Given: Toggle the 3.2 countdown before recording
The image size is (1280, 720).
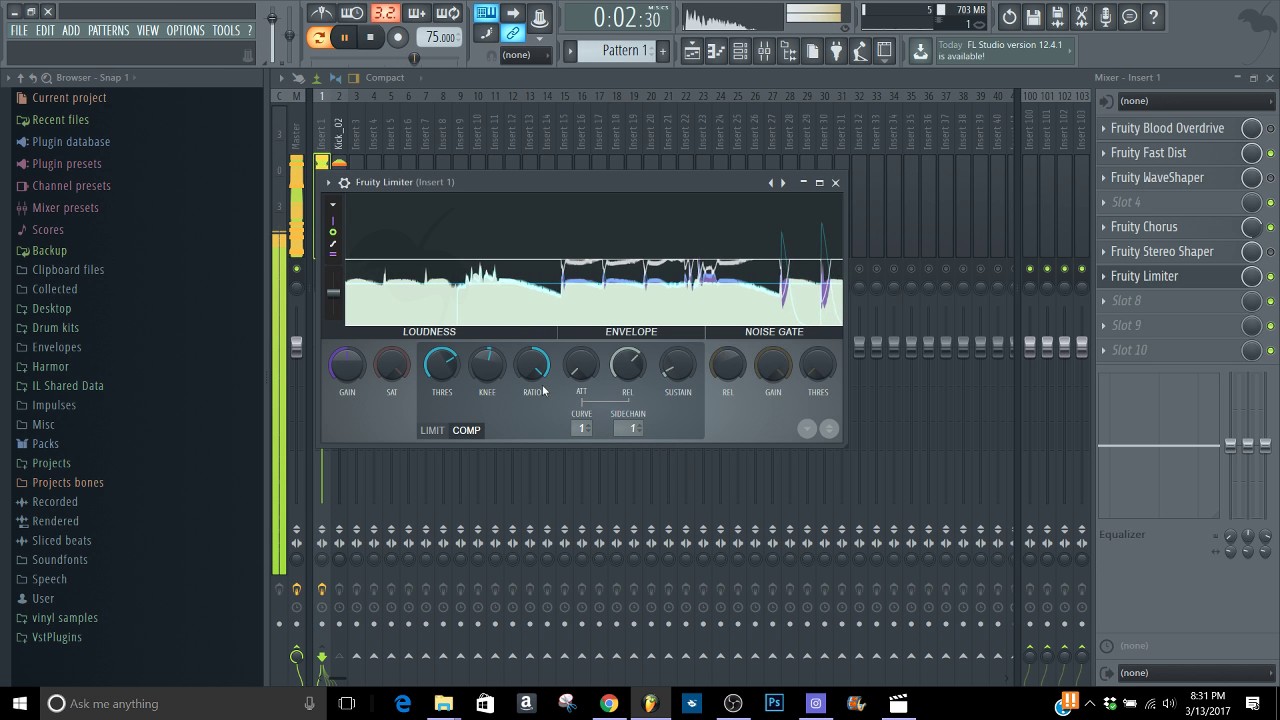Looking at the screenshot, I should click(384, 13).
